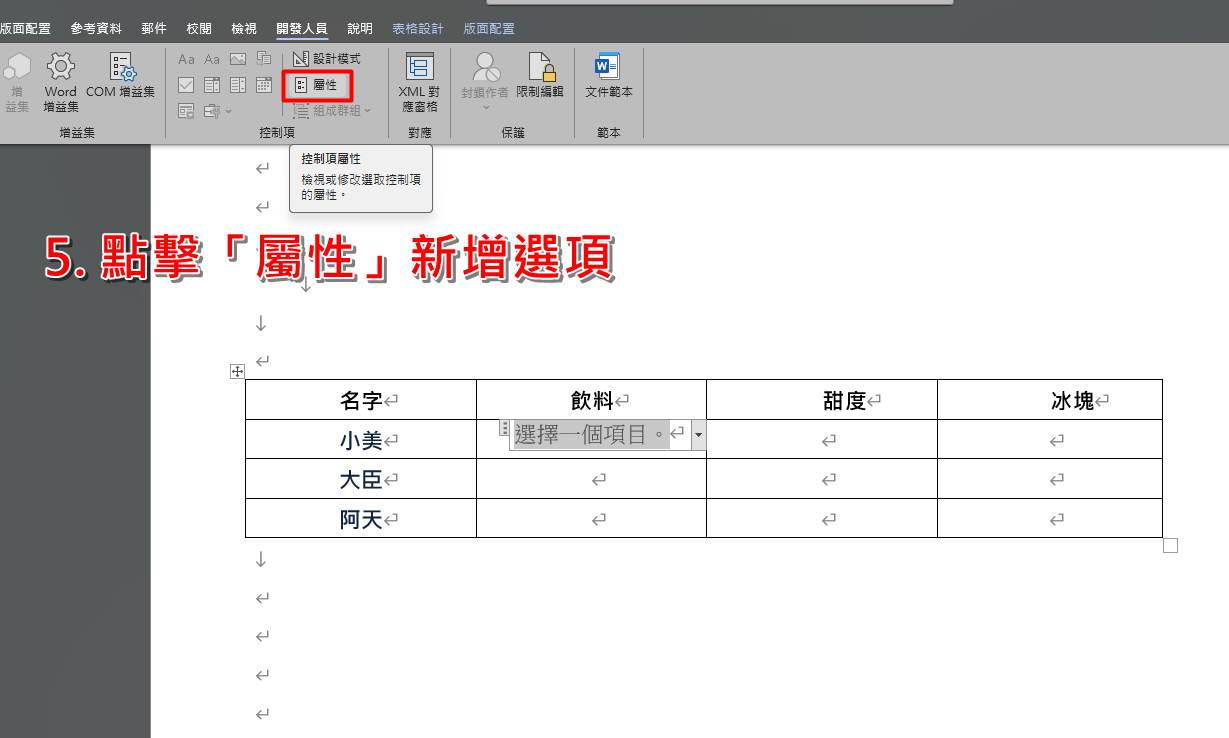Click the 甜度 header cell

[x=822, y=400]
